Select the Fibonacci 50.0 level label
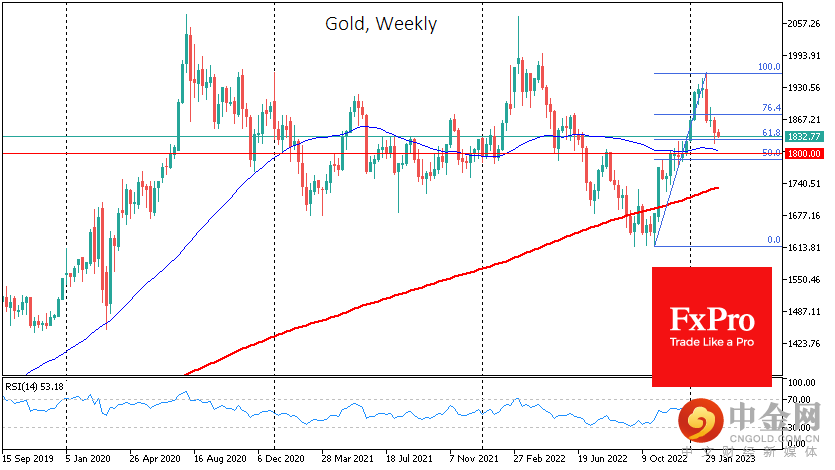The height and width of the screenshot is (470, 835). click(x=770, y=153)
